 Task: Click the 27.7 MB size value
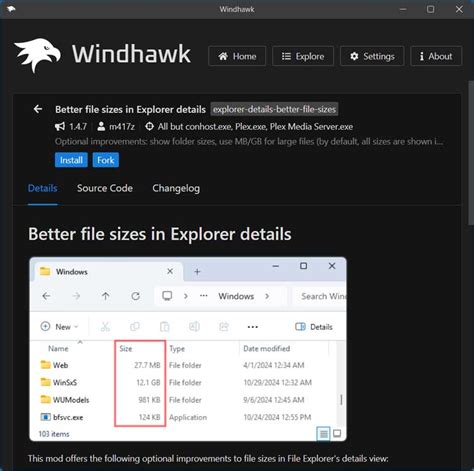[147, 365]
